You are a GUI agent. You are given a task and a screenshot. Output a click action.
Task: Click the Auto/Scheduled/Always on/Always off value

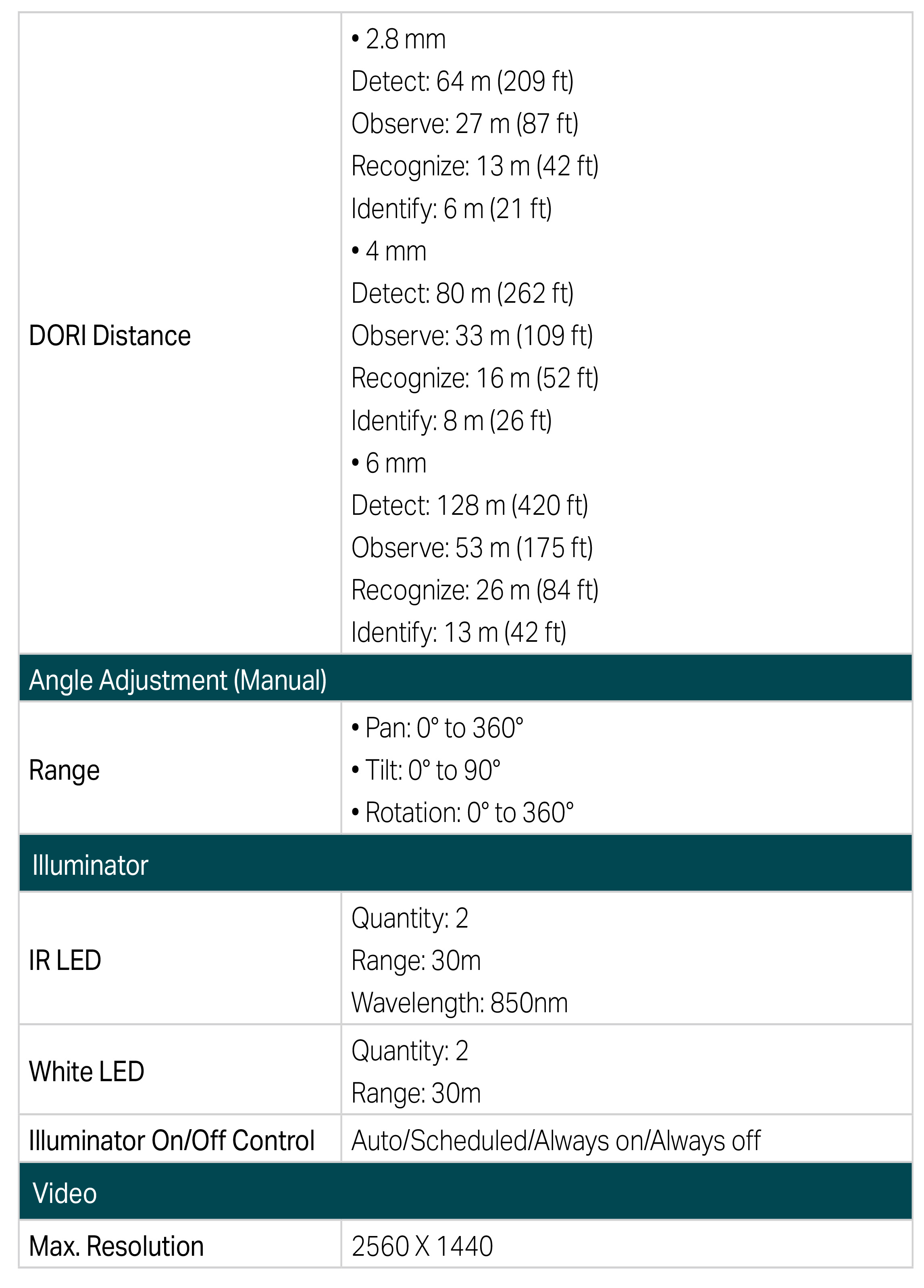[556, 1141]
